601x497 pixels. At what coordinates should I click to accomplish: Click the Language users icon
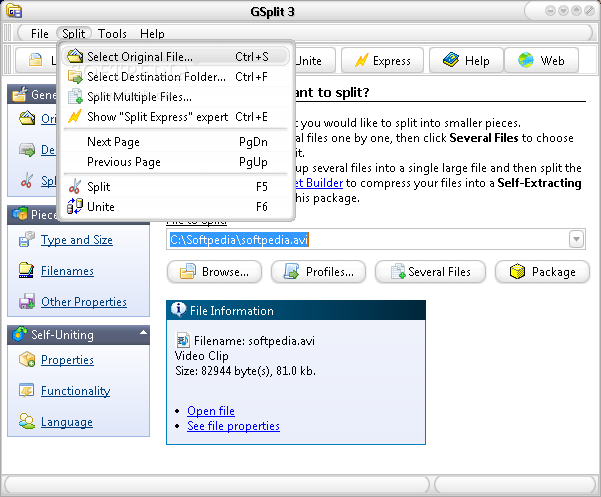[27, 421]
